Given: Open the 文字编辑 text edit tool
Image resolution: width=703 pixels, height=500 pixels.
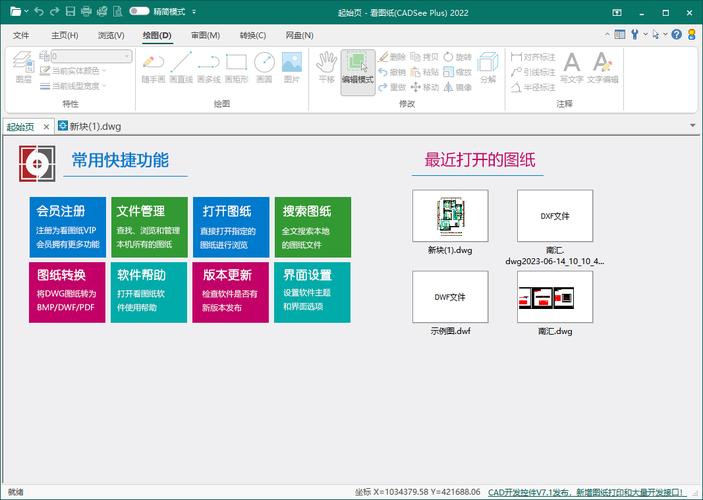Looking at the screenshot, I should coord(603,67).
